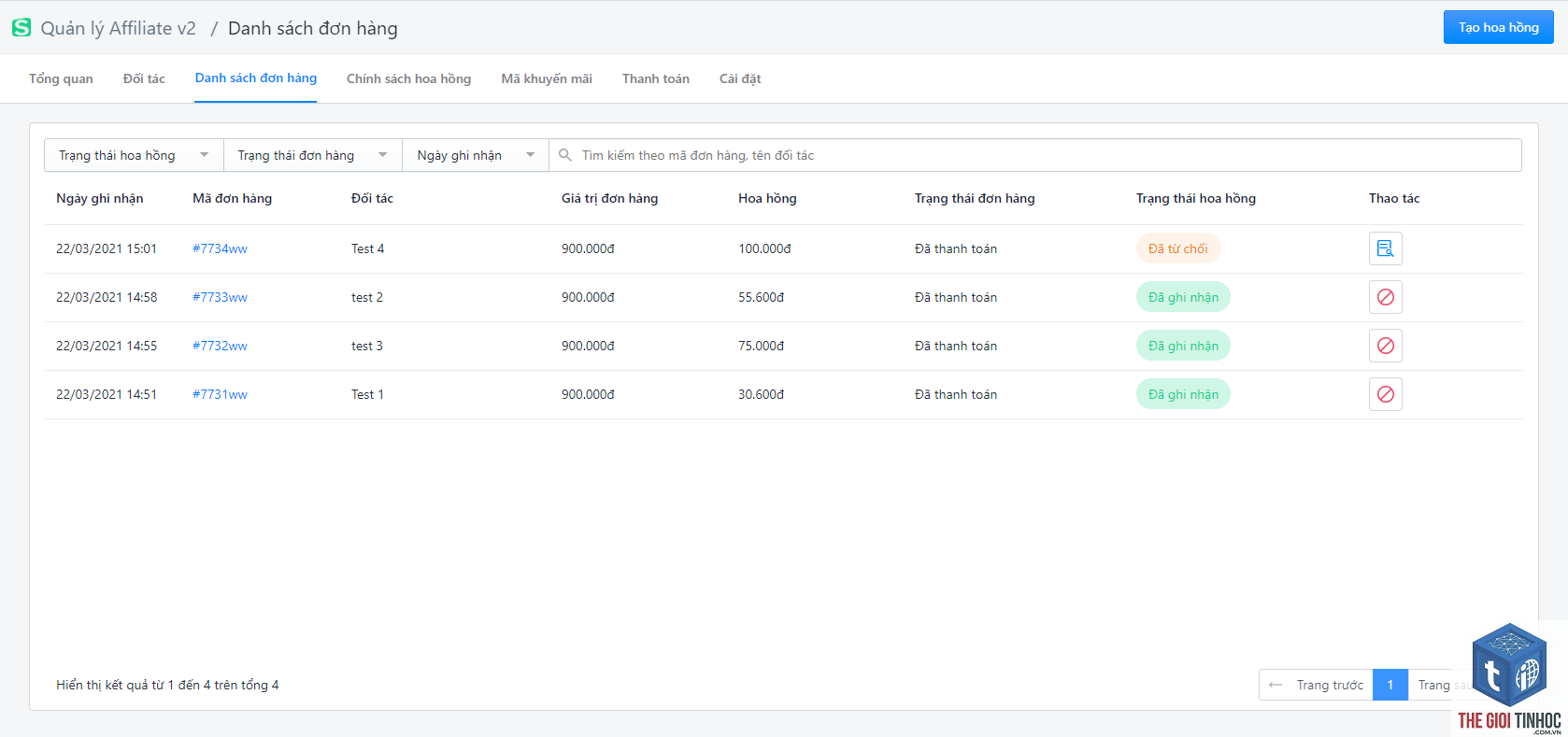Open order link #7734ww
Image resolution: width=1568 pixels, height=737 pixels.
[x=220, y=248]
